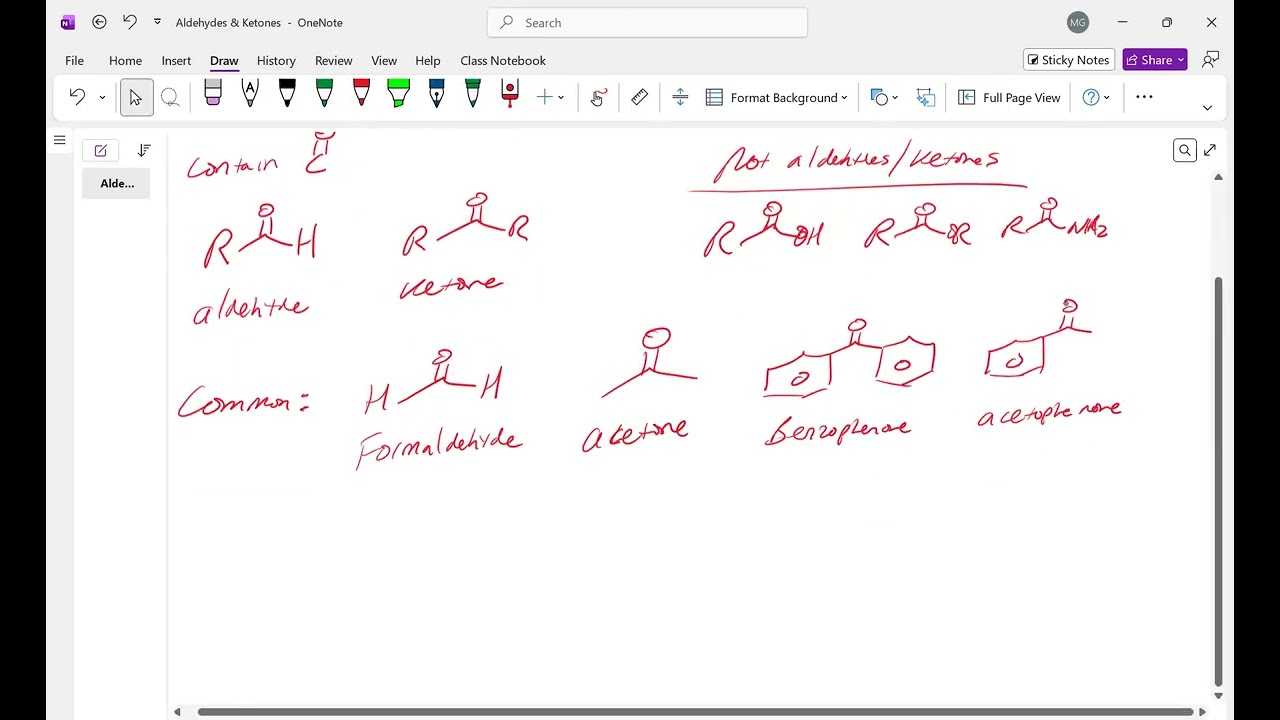
Task: Open the Class Notebook tab
Action: (x=503, y=60)
